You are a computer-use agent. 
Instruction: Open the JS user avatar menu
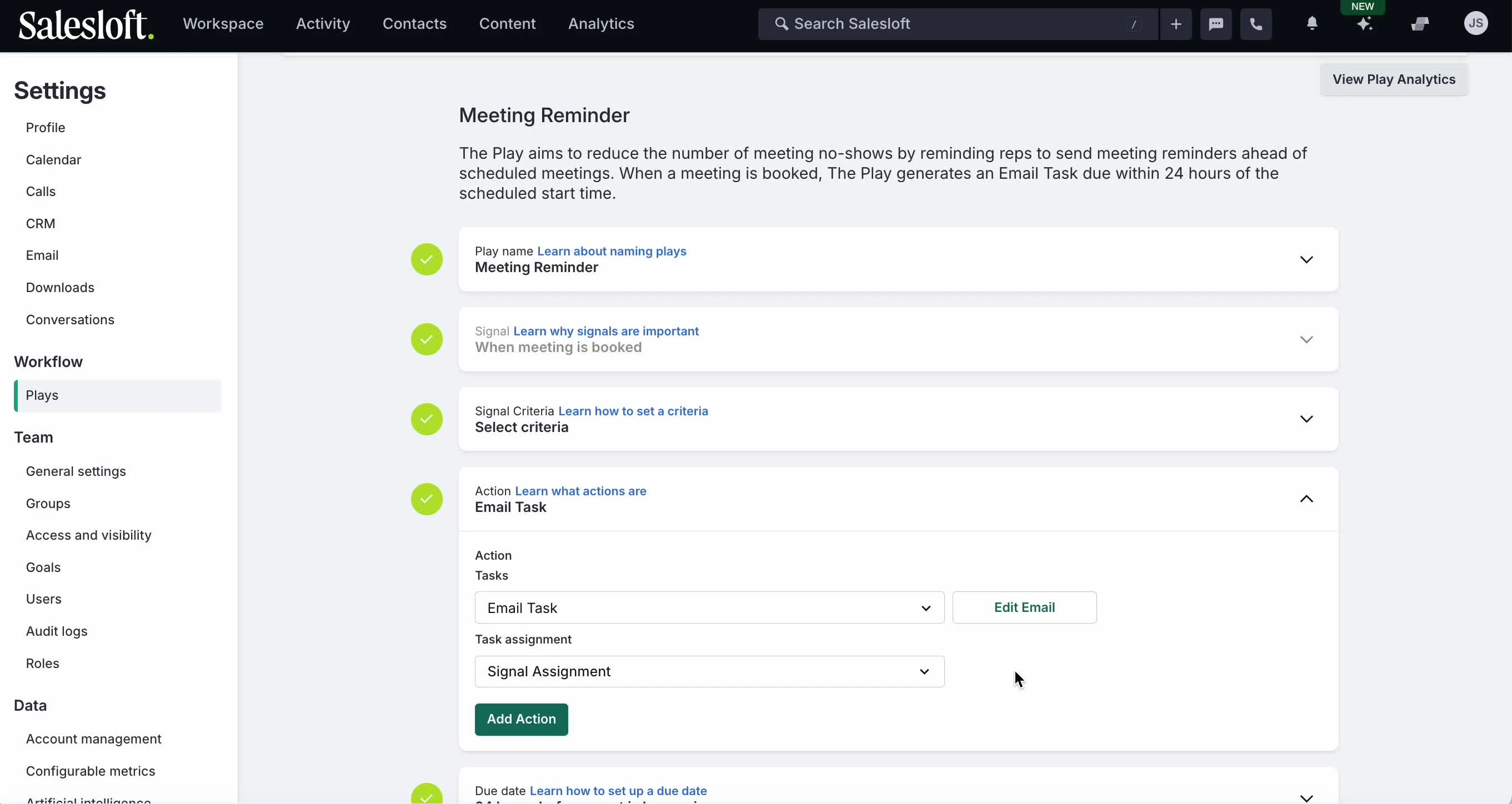click(1475, 23)
